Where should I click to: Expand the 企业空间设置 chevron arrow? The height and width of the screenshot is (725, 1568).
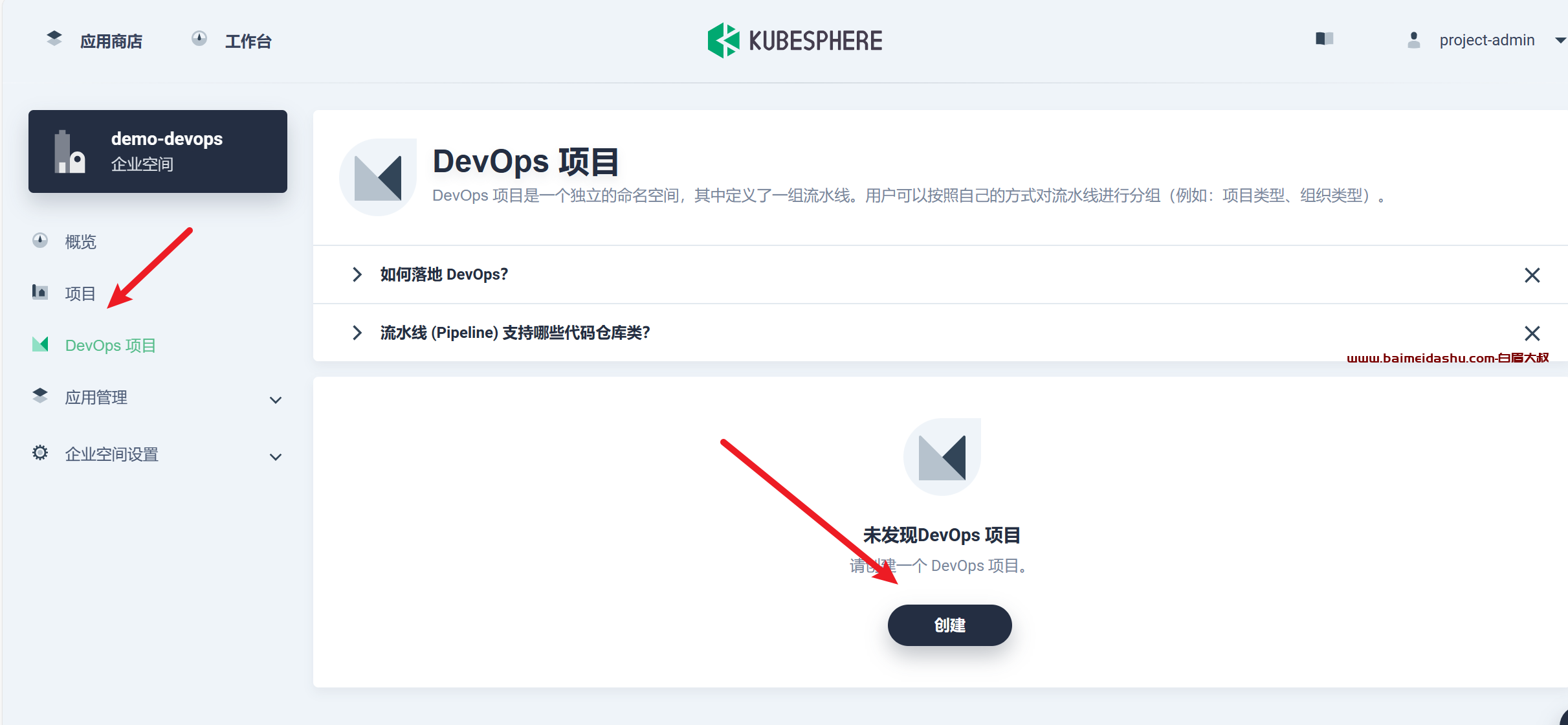click(x=276, y=457)
